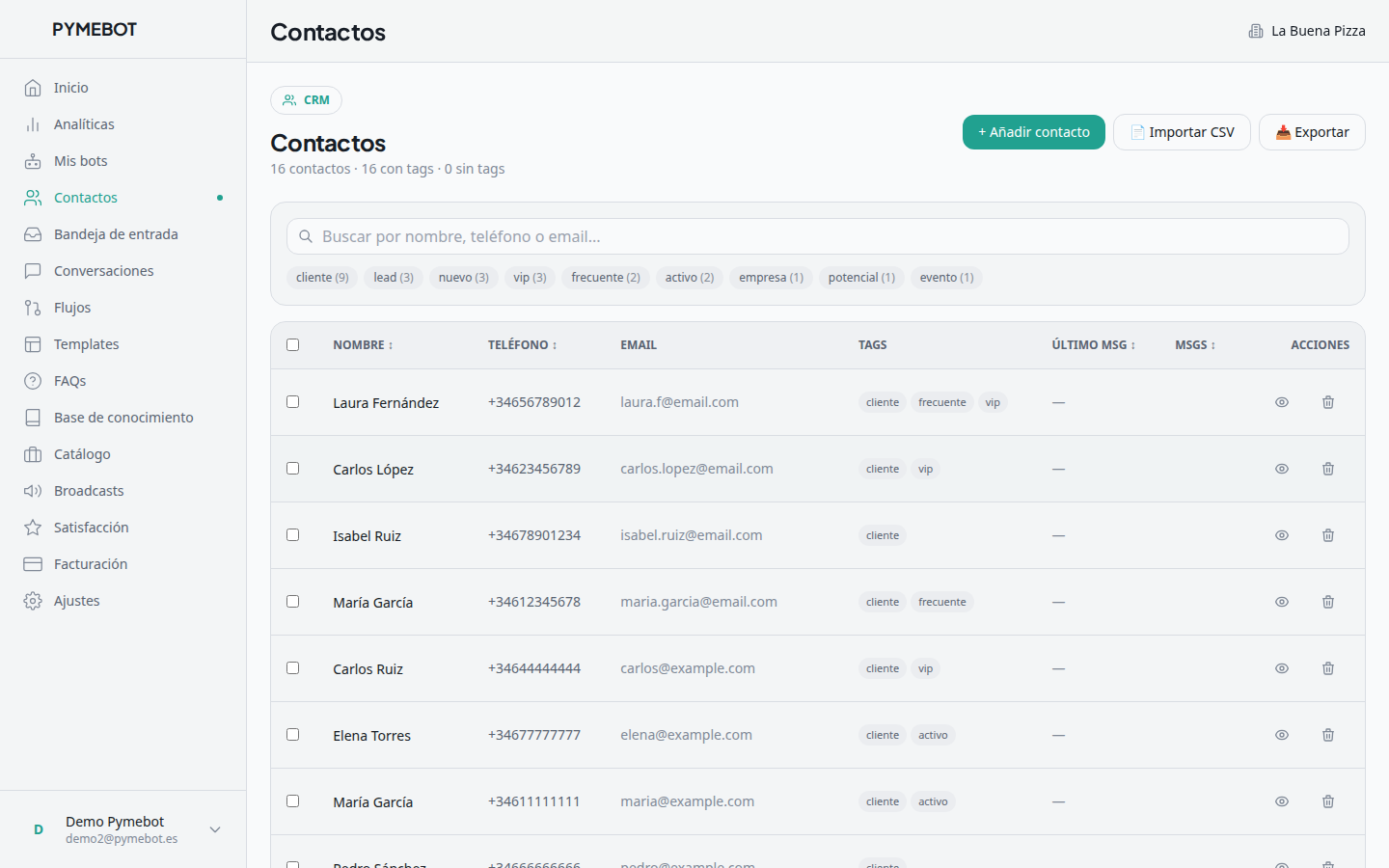
Task: Click the eye icon for Elena Torres
Action: (x=1281, y=735)
